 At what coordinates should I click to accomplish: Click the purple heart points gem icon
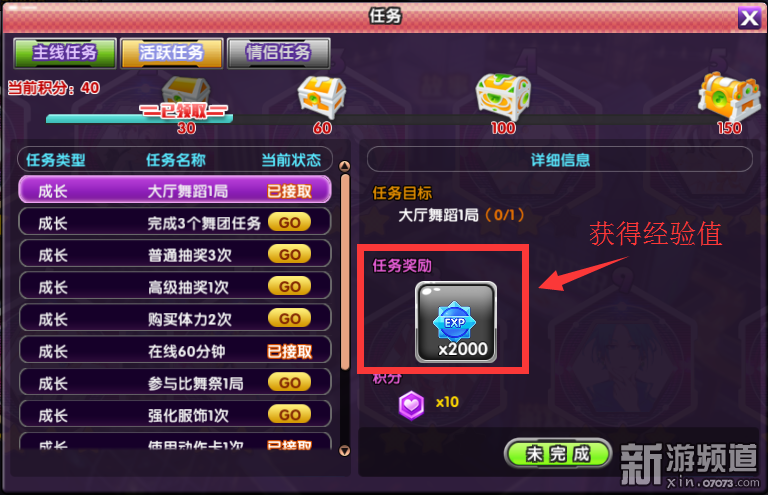411,405
